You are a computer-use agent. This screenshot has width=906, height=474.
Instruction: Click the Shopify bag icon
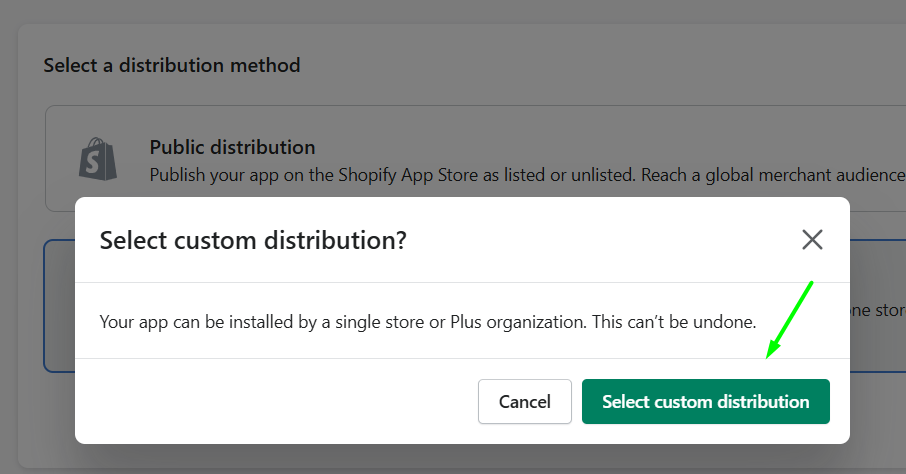tap(98, 159)
